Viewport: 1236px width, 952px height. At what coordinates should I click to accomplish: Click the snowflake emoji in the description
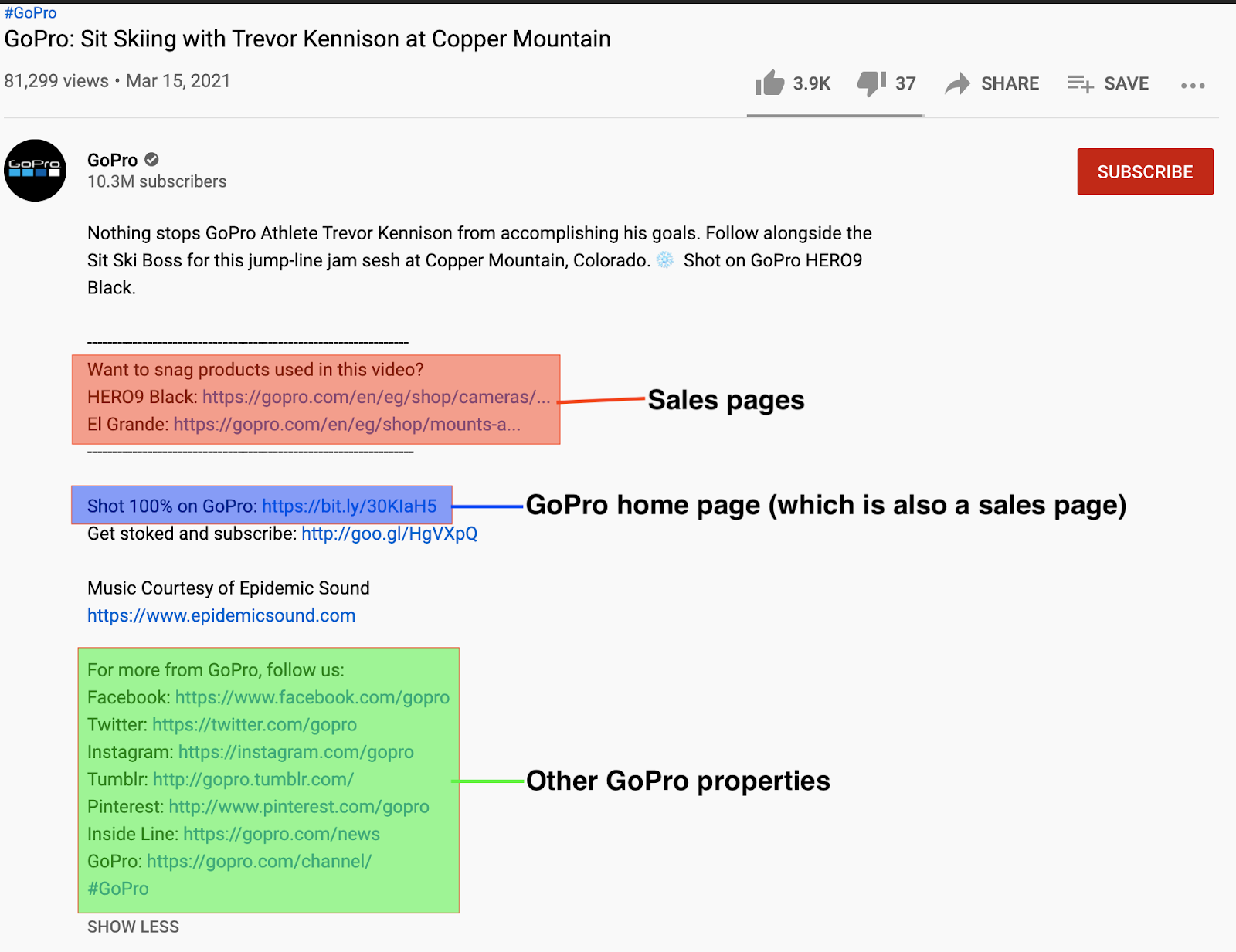(x=665, y=260)
